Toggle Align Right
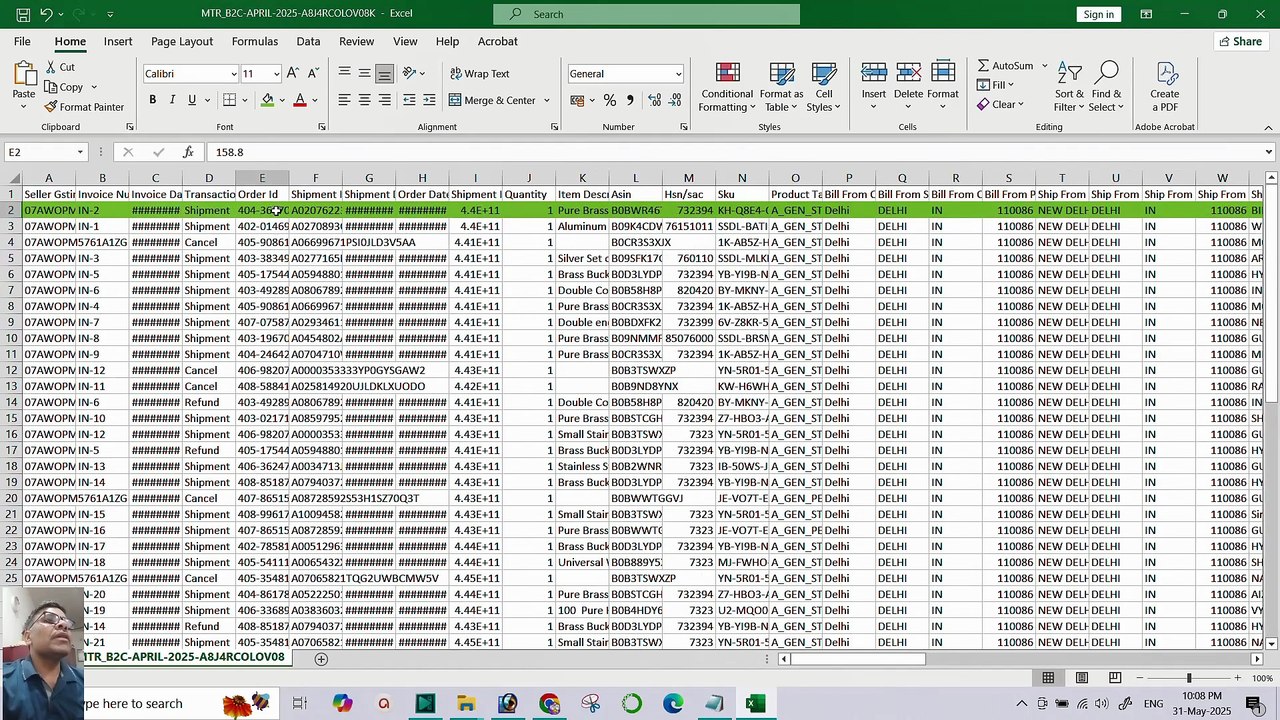Screen dimensions: 1280x720 (385, 100)
